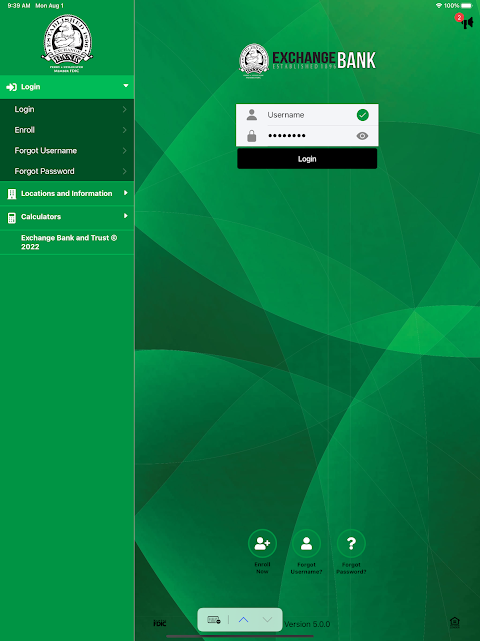Viewport: 480px width, 641px height.
Task: Click the chevron on Forgot Username row
Action: 124,150
